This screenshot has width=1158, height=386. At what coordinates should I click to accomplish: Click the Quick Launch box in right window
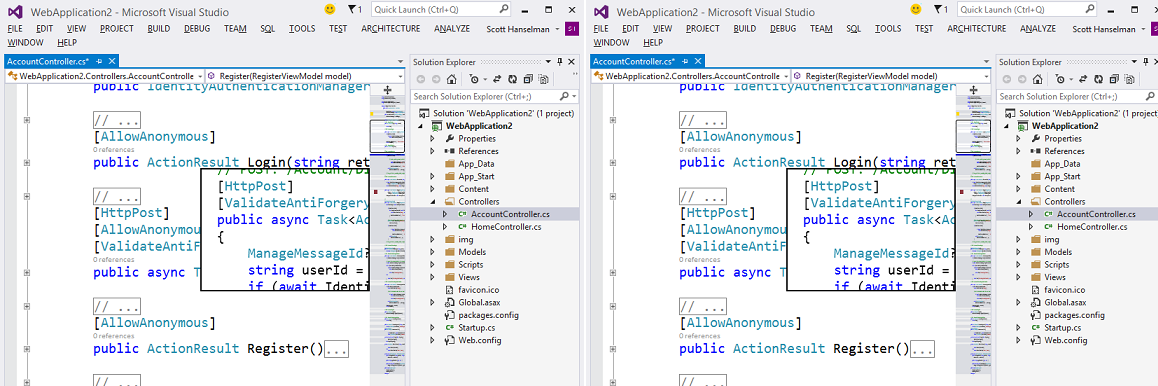click(1028, 10)
